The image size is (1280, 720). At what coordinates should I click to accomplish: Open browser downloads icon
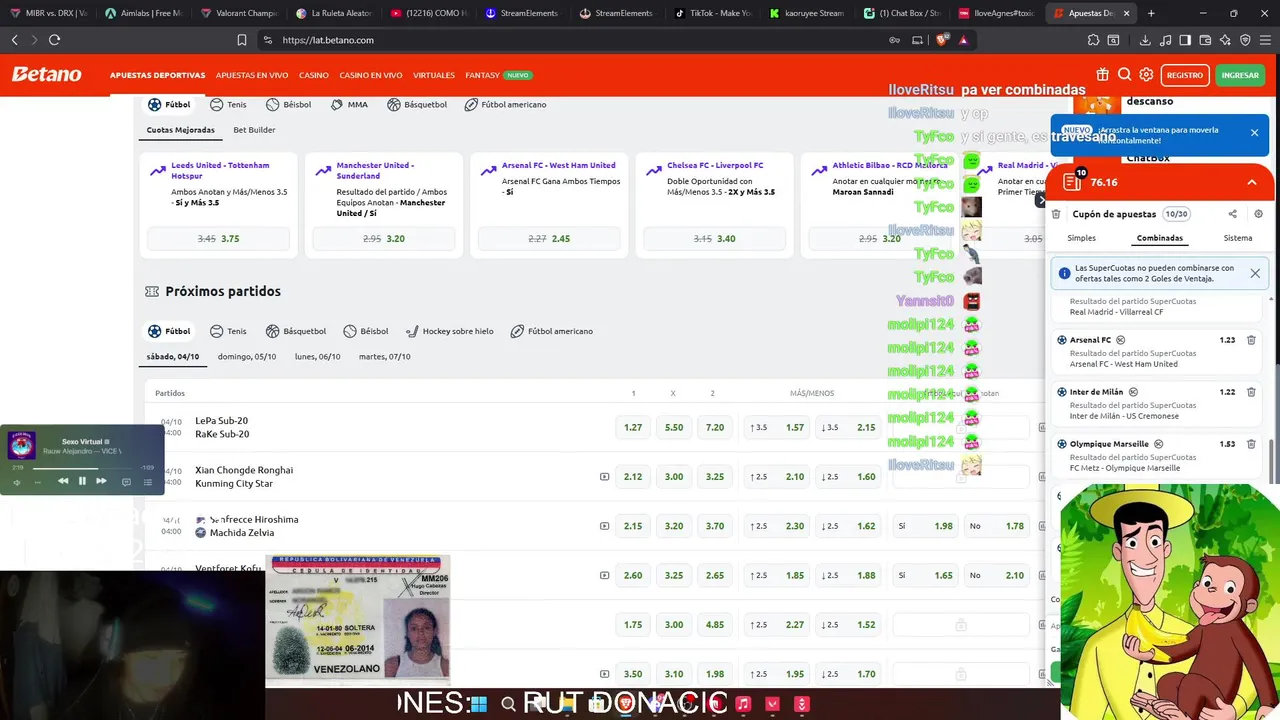pyautogui.click(x=1145, y=40)
